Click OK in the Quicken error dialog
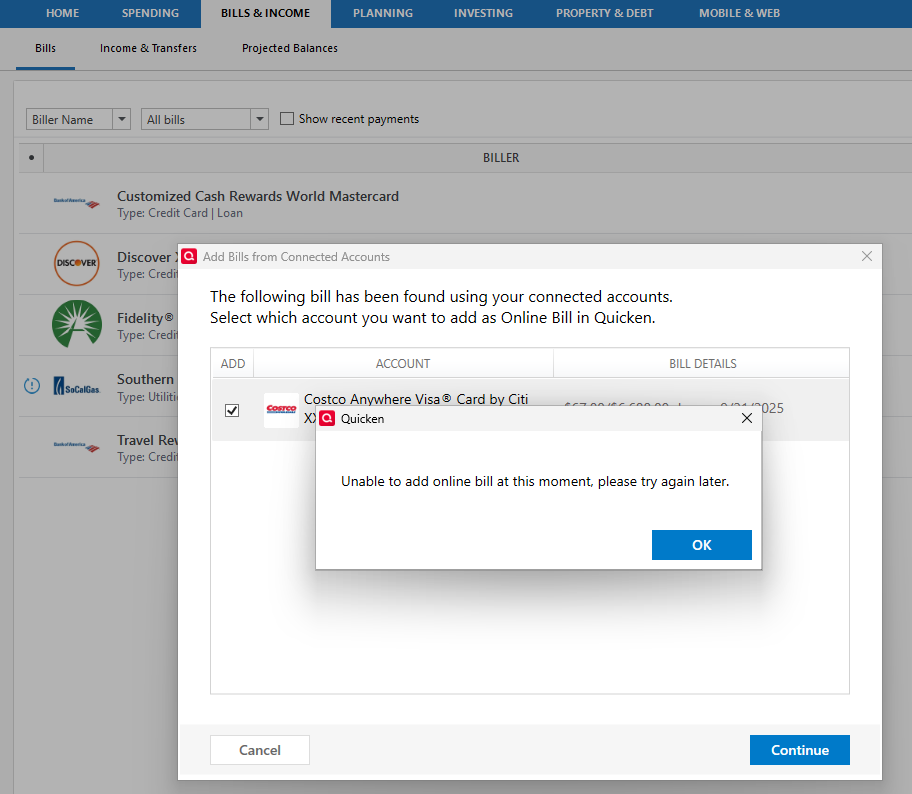 (x=701, y=545)
